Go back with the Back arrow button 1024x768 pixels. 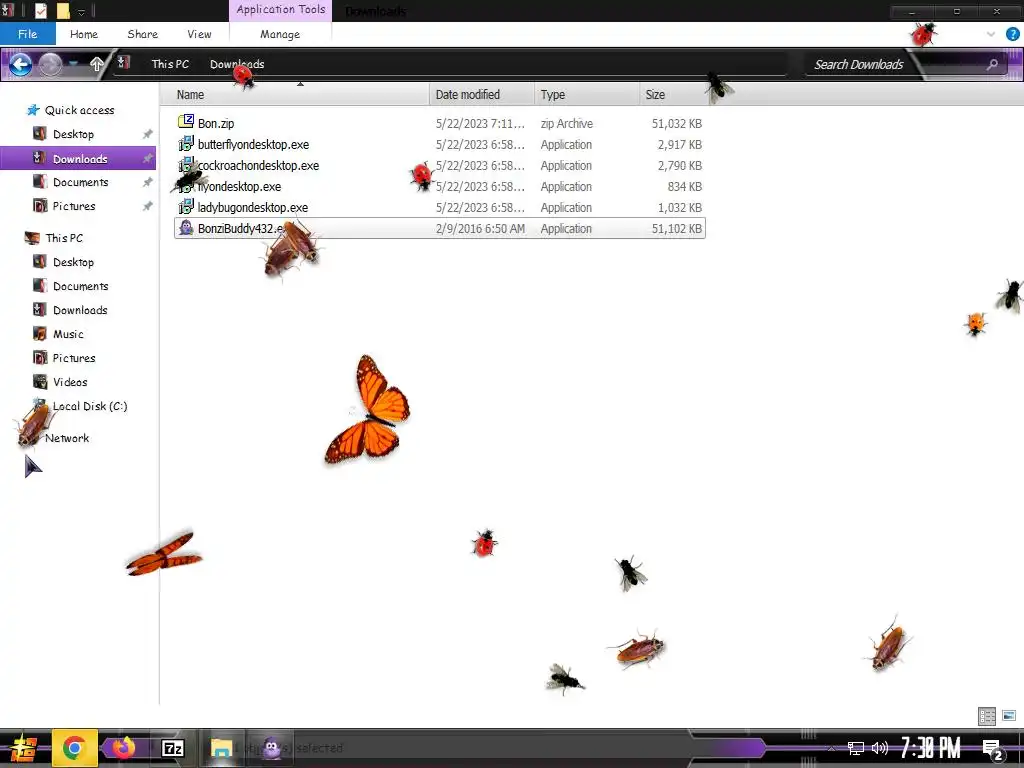pyautogui.click(x=20, y=64)
